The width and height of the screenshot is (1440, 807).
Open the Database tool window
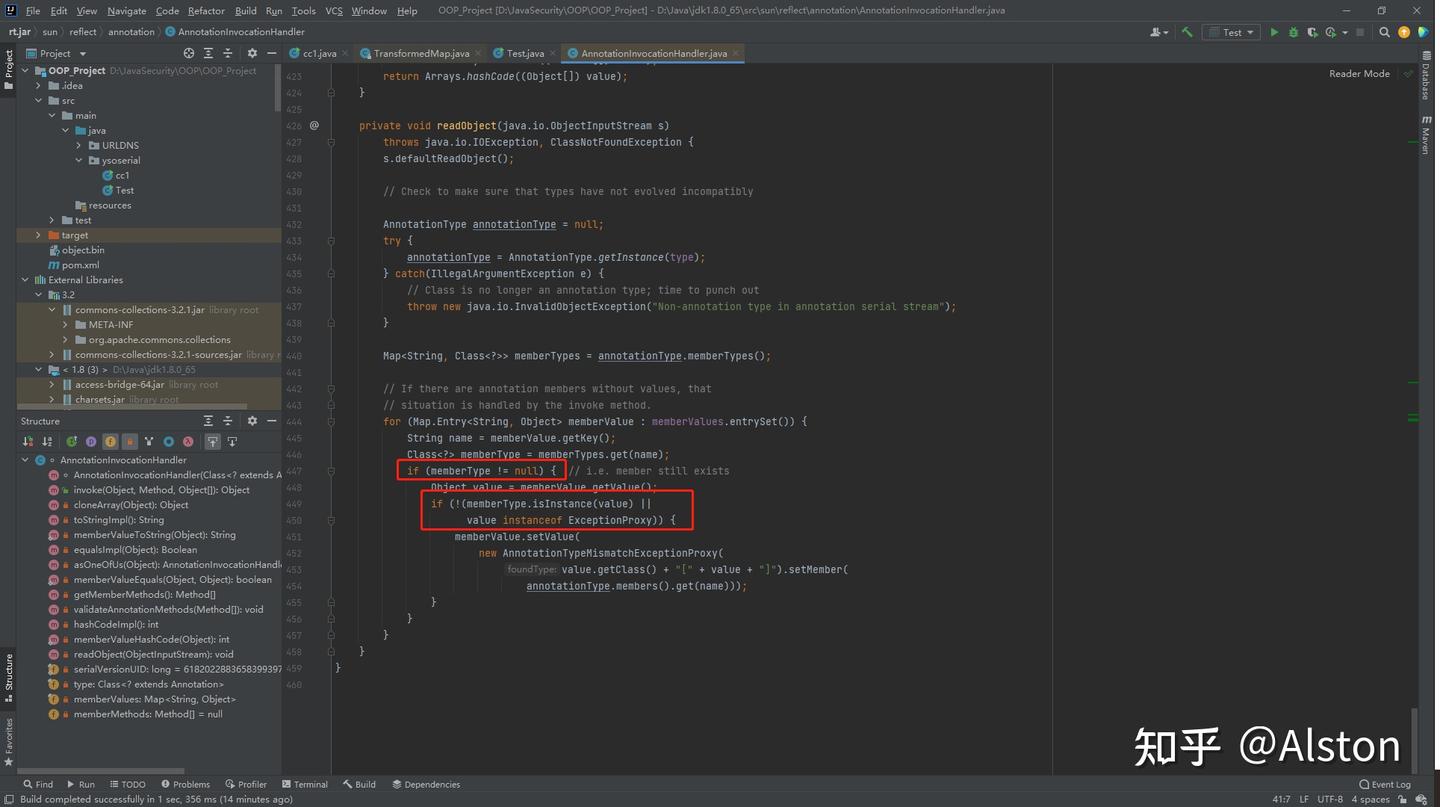(1426, 76)
